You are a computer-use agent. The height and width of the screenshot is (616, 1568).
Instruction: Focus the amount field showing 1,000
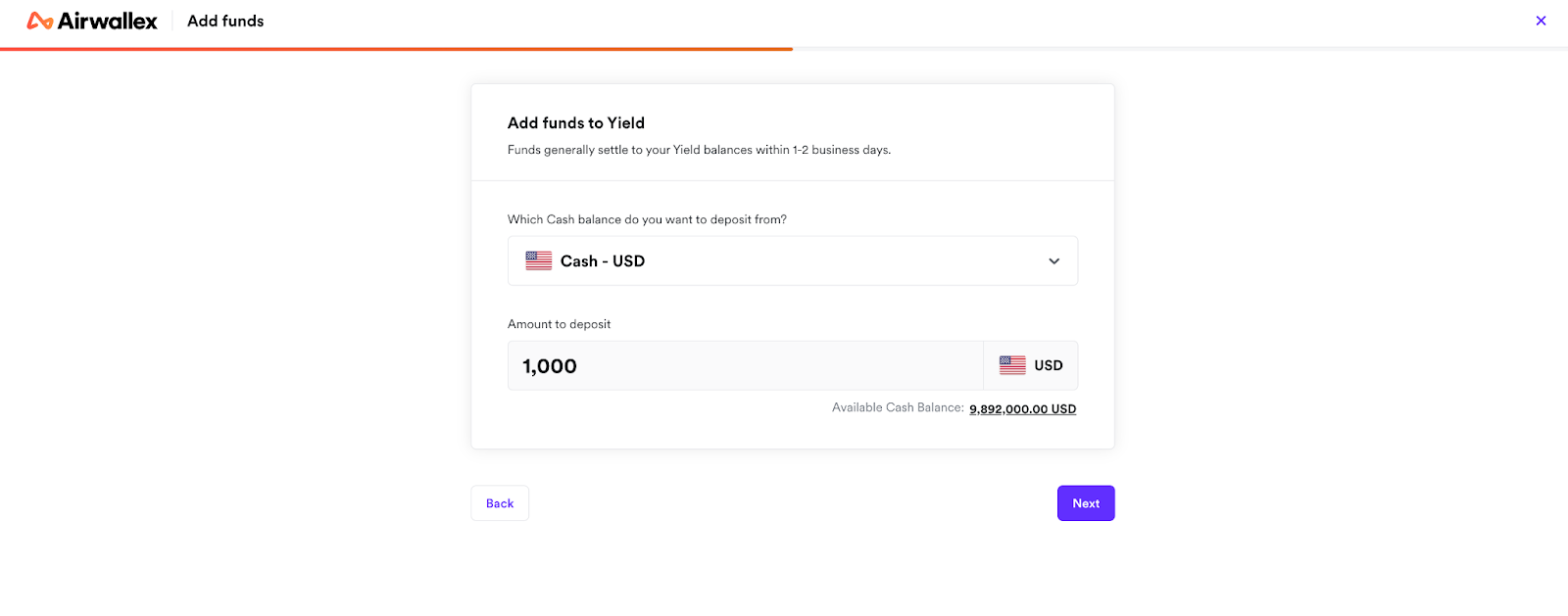coord(746,365)
